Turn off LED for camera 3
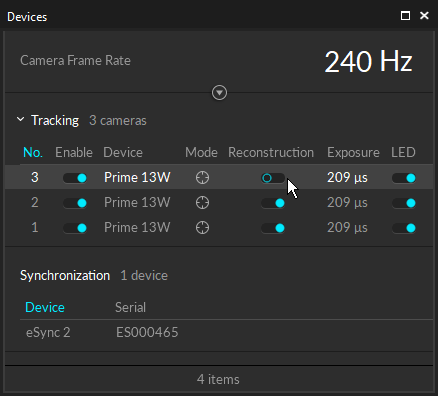Viewport: 438px width, 396px height. pos(404,178)
